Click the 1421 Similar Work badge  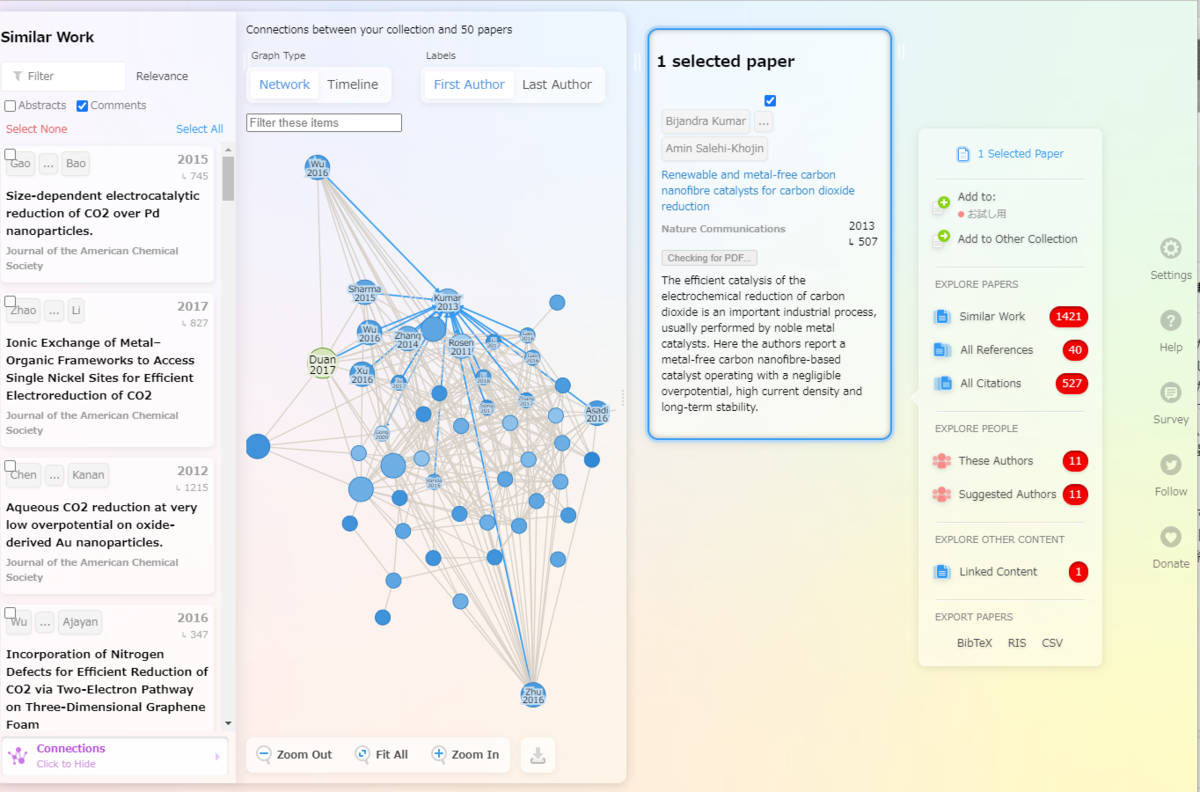click(x=1068, y=317)
